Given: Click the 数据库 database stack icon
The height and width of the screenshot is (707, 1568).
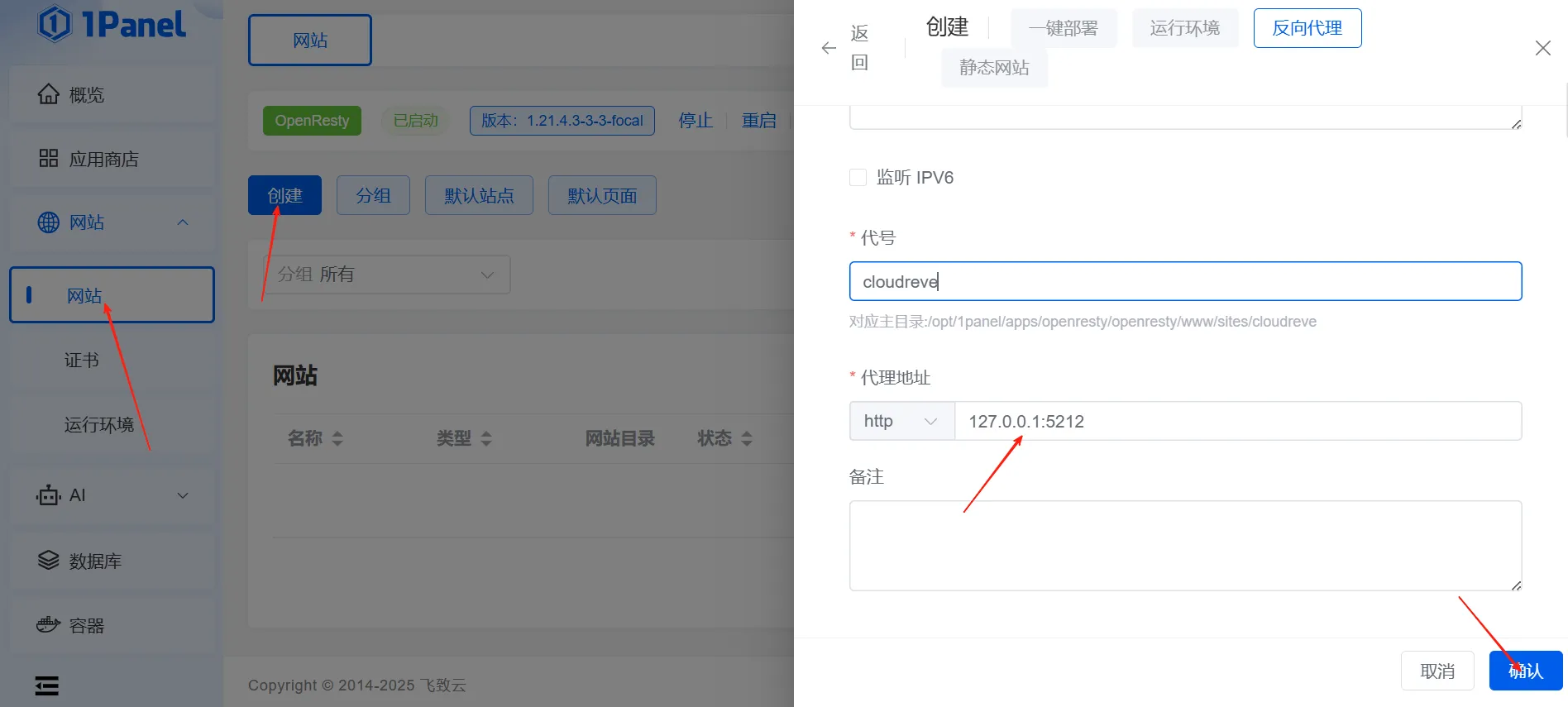Looking at the screenshot, I should coord(49,561).
